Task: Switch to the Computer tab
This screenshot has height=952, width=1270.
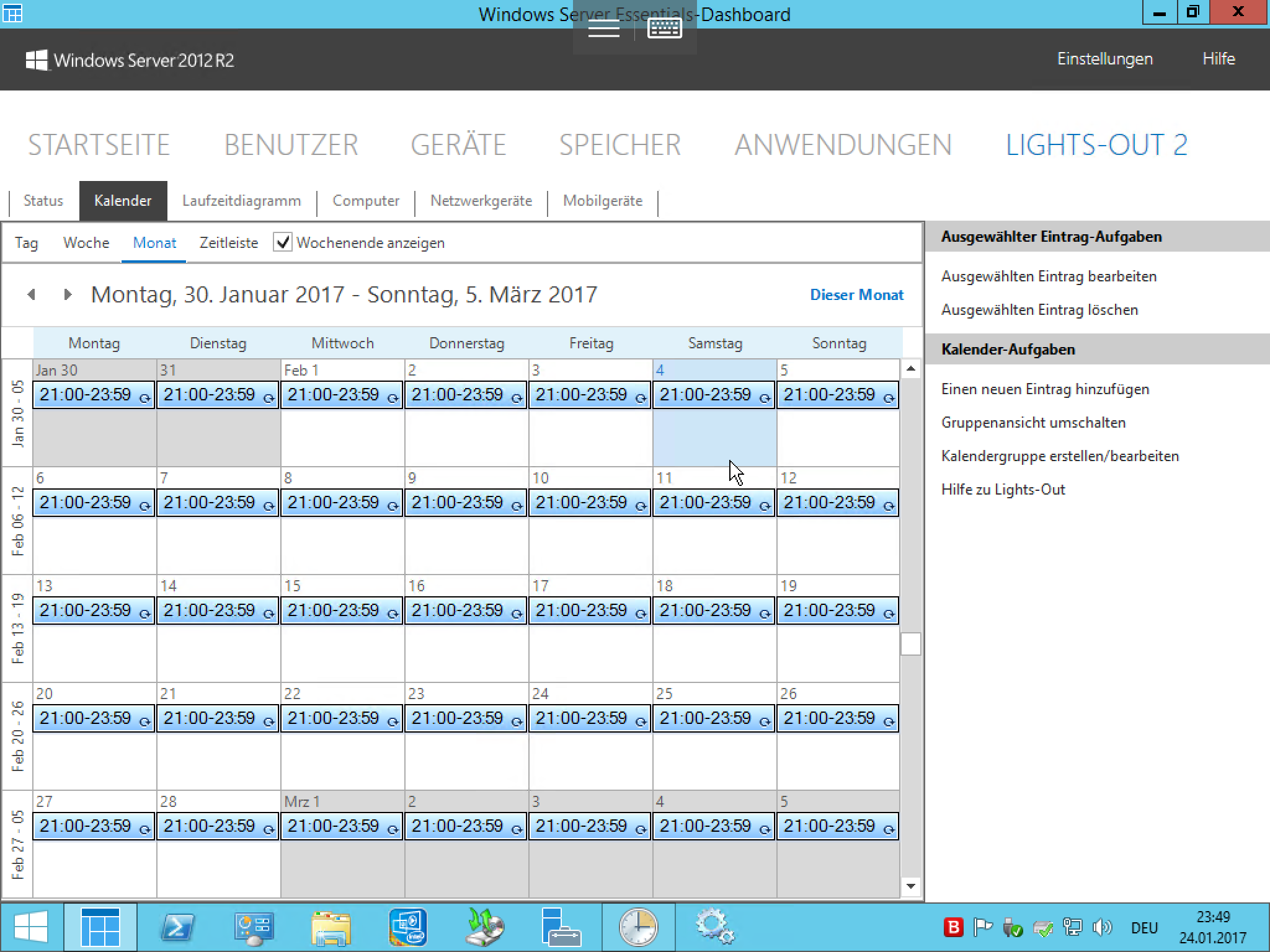Action: [x=366, y=201]
